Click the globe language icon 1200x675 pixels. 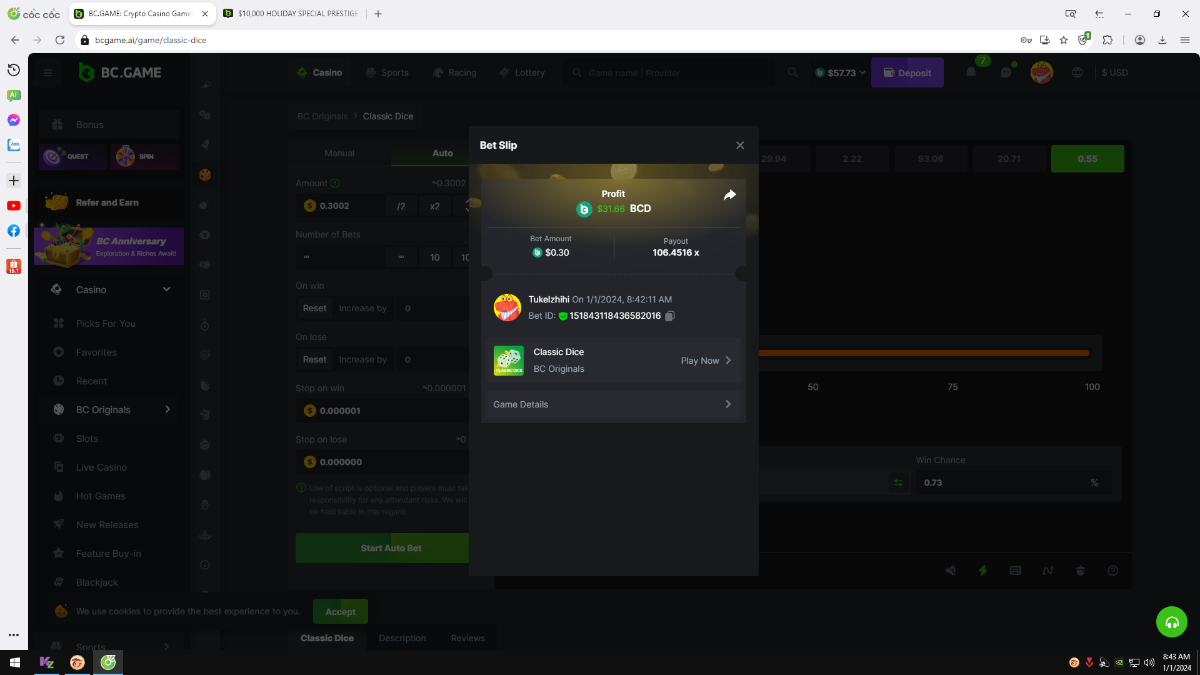pyautogui.click(x=1077, y=73)
